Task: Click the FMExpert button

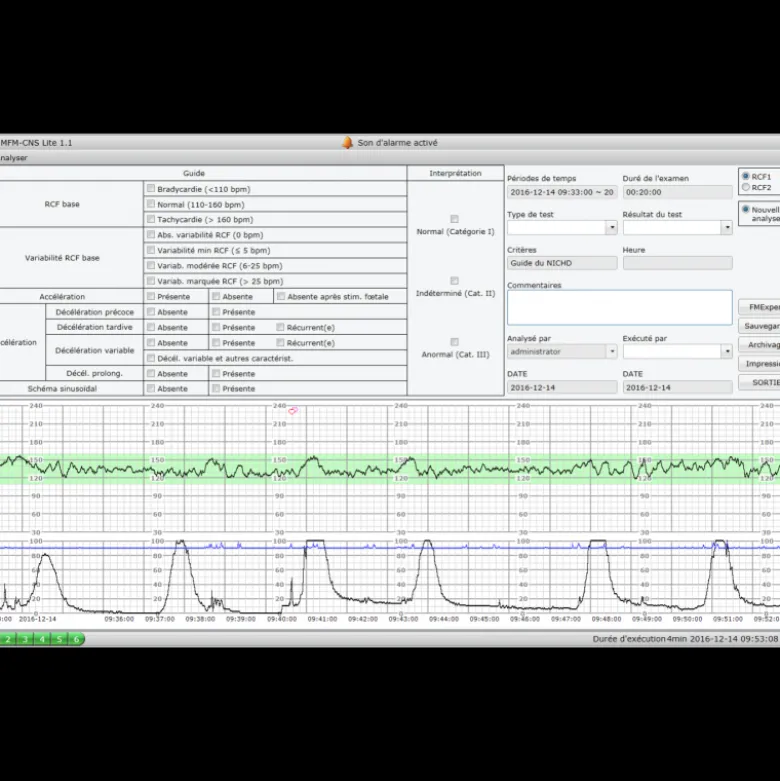Action: pyautogui.click(x=759, y=307)
